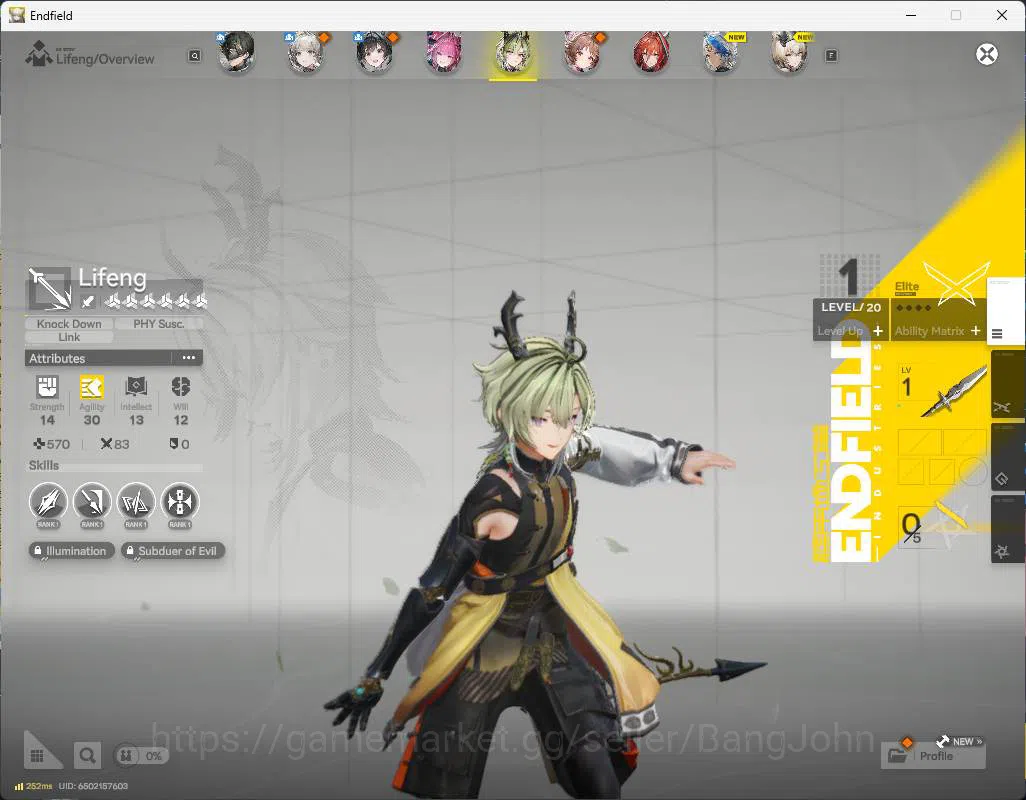Select the dark-haired operator portrait in top row
This screenshot has height=800, width=1026.
[236, 52]
